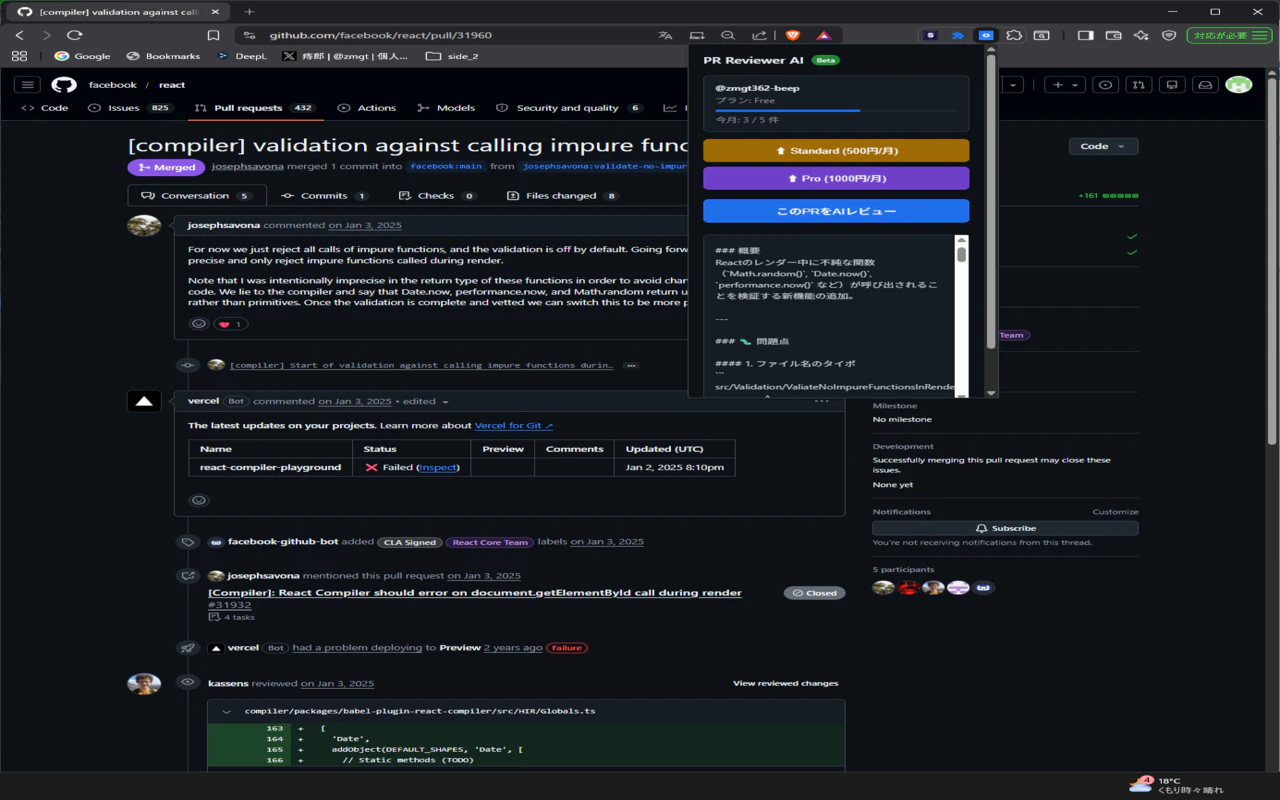
Task: Expand the commit message ellipsis button
Action: pos(631,365)
